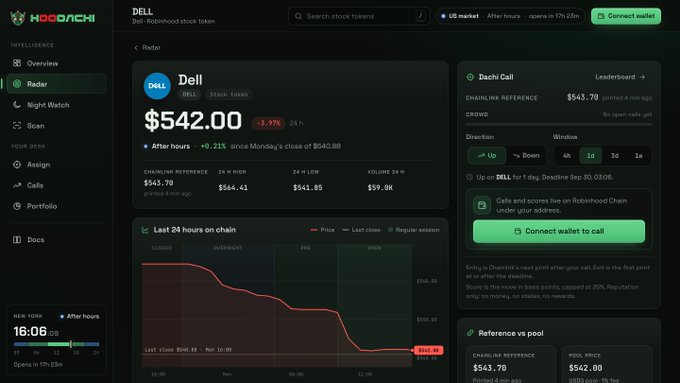Viewport: 680px width, 383px height.
Task: Choose the 1d window
Action: point(591,155)
